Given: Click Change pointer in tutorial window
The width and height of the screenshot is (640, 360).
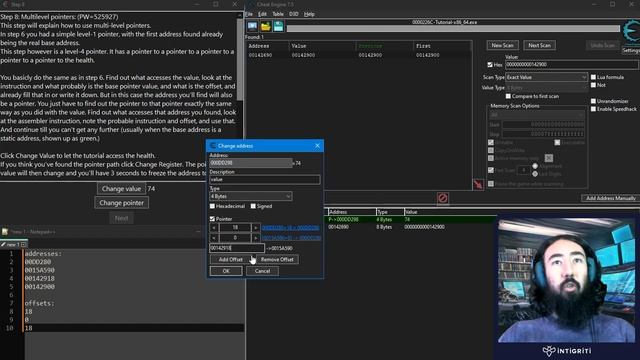Looking at the screenshot, I should [121, 203].
